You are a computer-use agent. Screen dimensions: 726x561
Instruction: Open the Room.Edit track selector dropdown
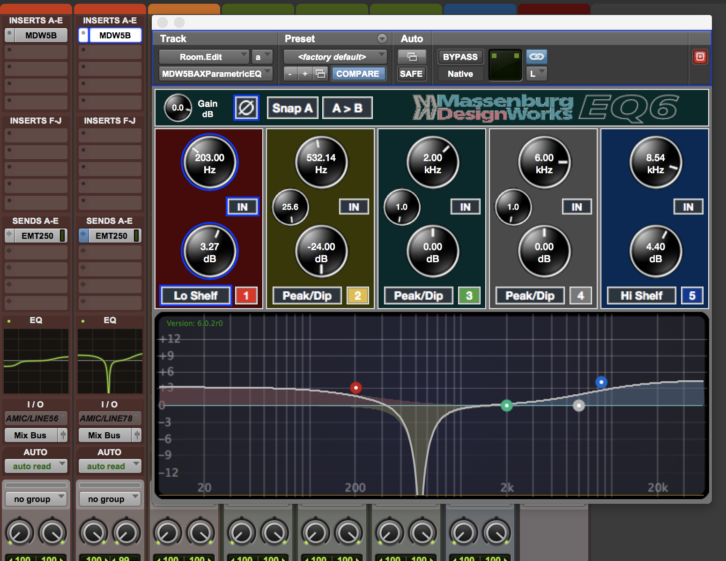[204, 57]
